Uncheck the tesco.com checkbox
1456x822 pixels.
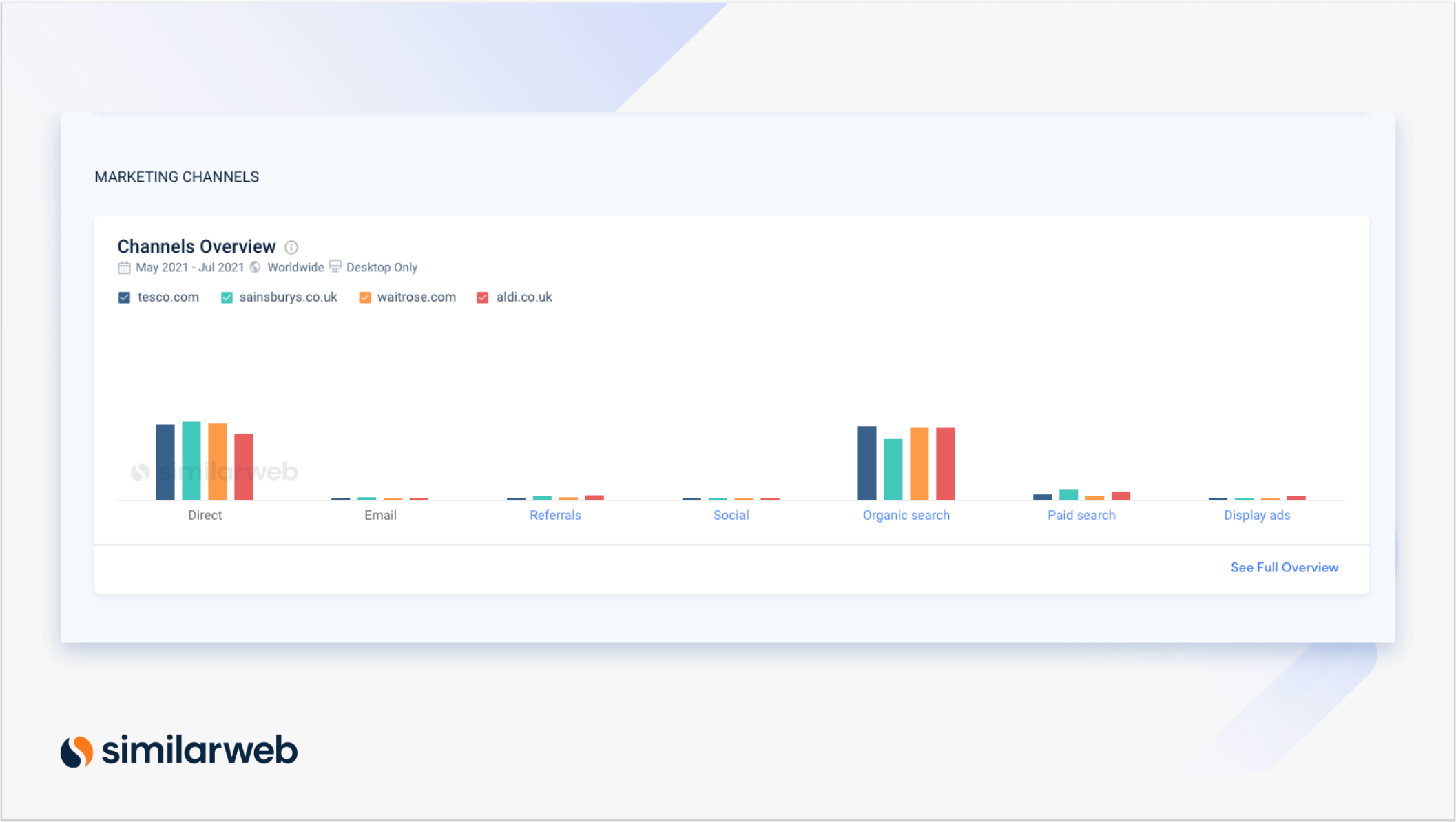124,297
